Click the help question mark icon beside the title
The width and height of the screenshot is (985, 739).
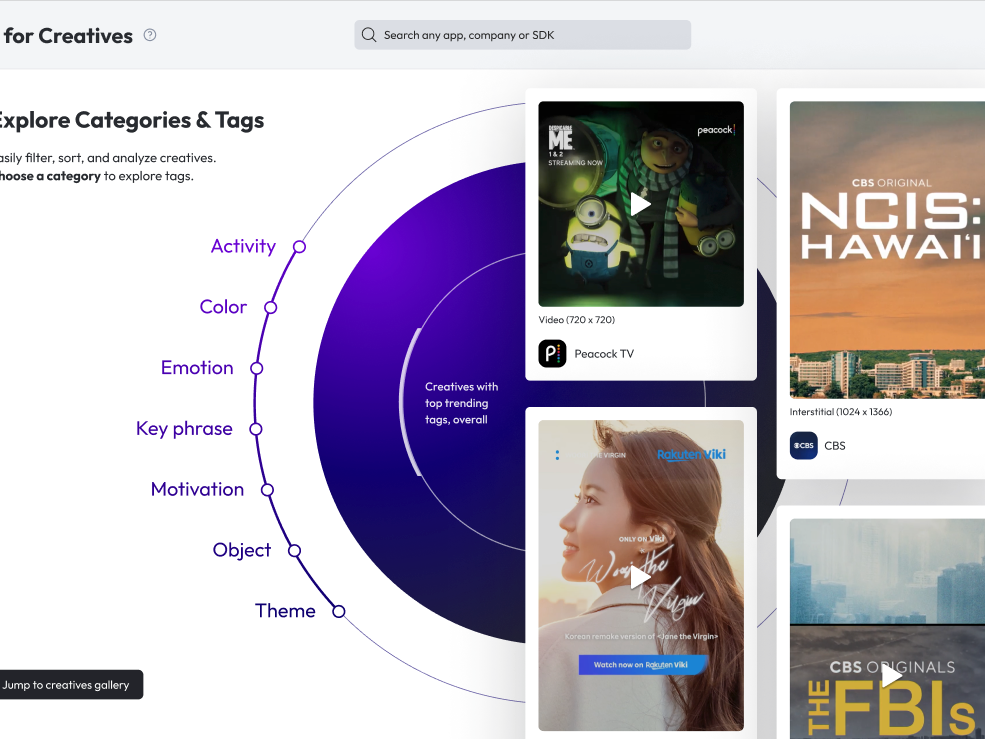point(150,35)
